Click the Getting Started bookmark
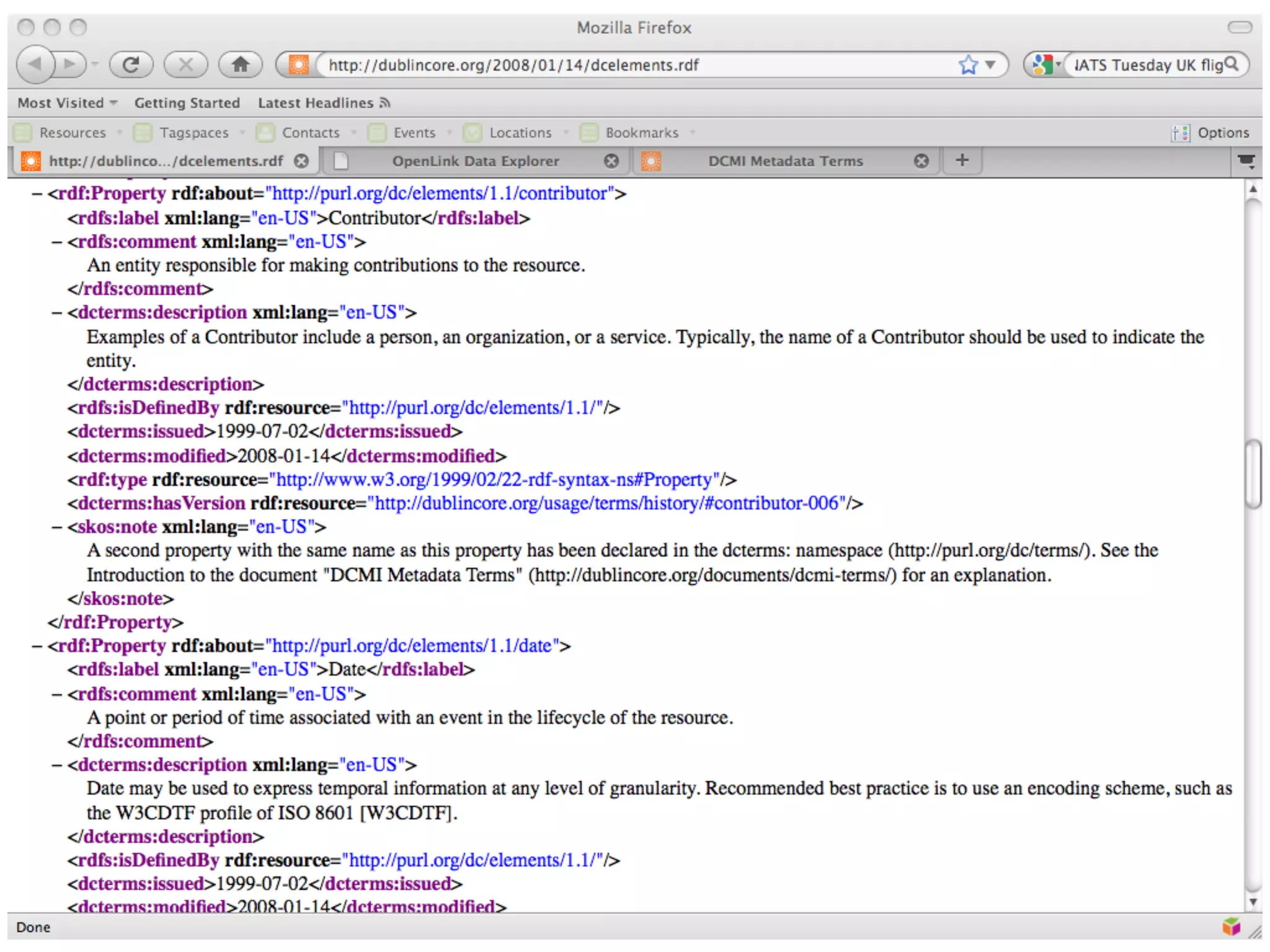This screenshot has height=952, width=1270. (x=187, y=103)
